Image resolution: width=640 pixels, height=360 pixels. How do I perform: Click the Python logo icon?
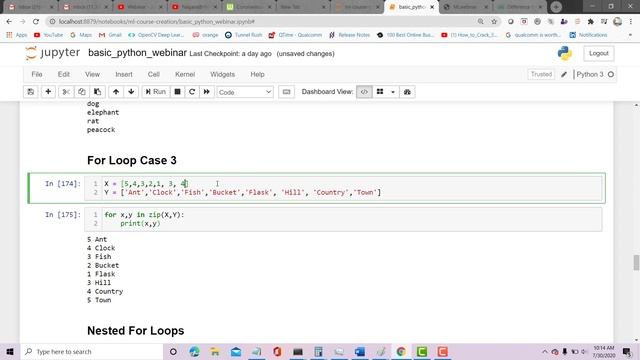(564, 53)
